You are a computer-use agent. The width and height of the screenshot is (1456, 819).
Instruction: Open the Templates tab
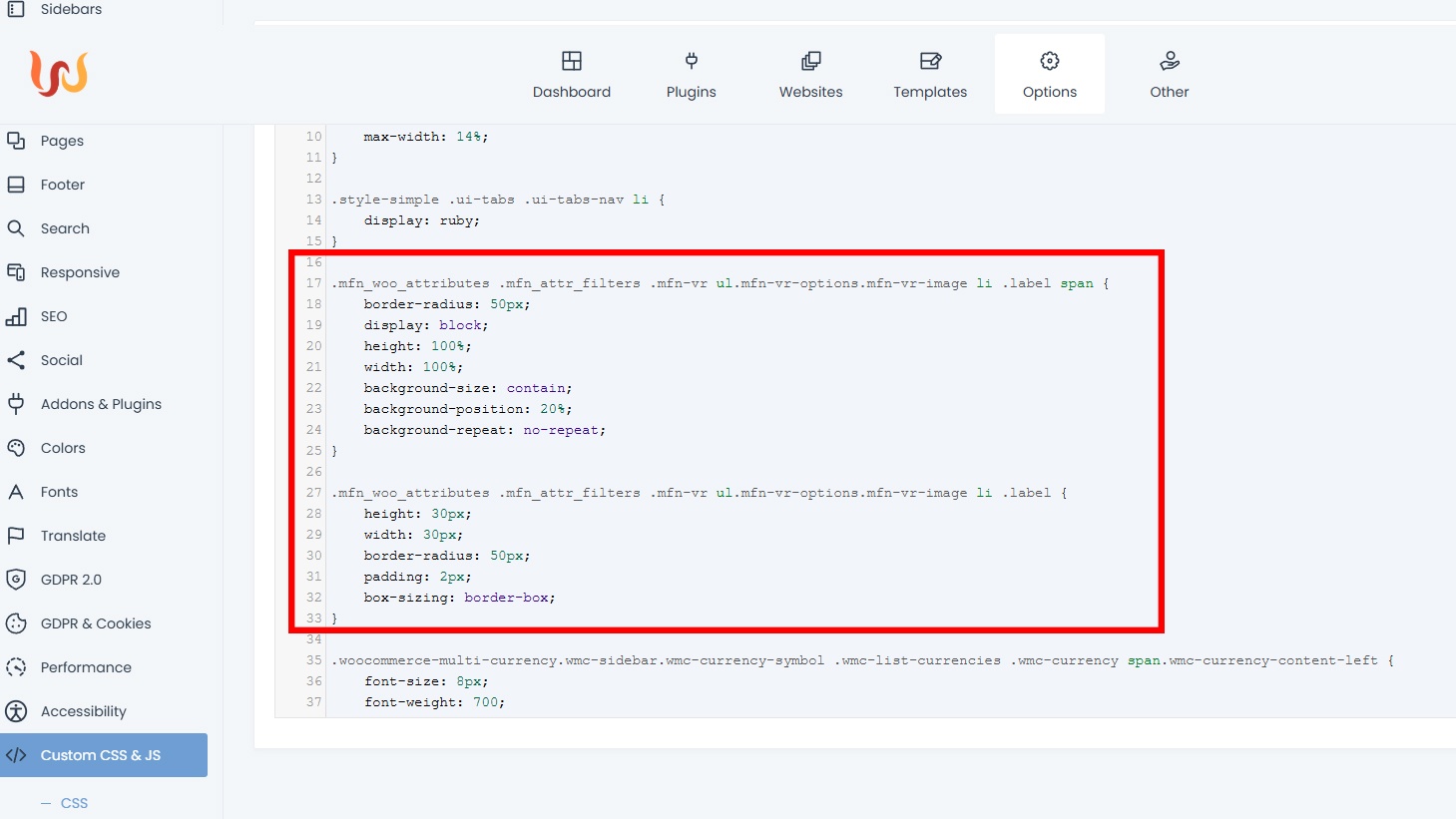(929, 75)
